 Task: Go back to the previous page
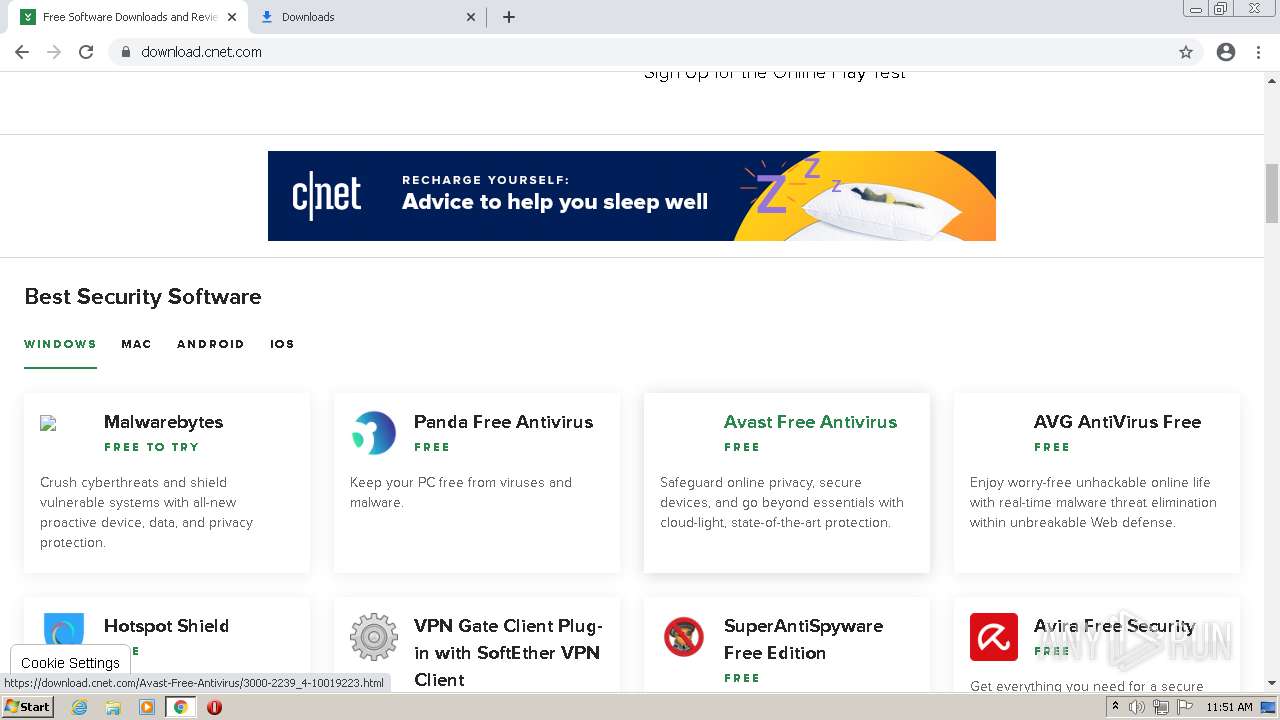pos(22,52)
